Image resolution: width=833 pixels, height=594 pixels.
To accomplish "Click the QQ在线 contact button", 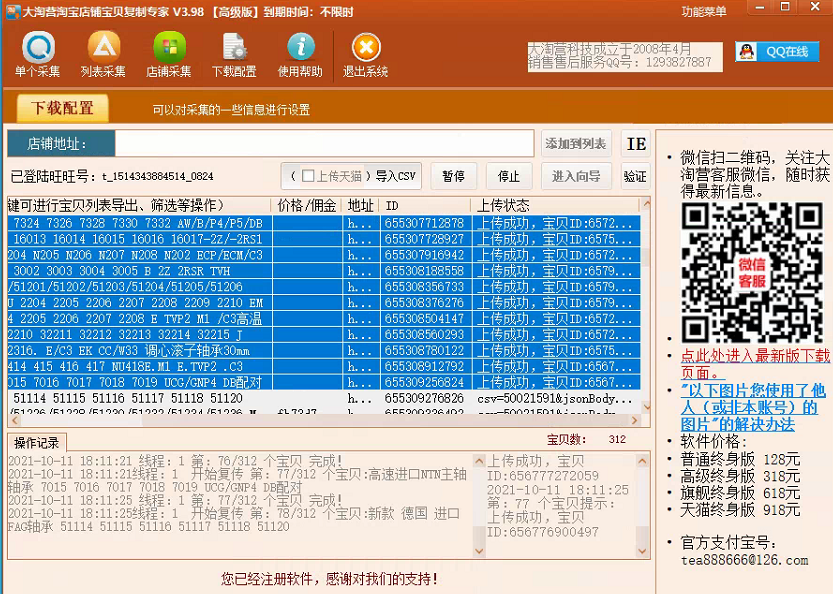I will coord(777,52).
